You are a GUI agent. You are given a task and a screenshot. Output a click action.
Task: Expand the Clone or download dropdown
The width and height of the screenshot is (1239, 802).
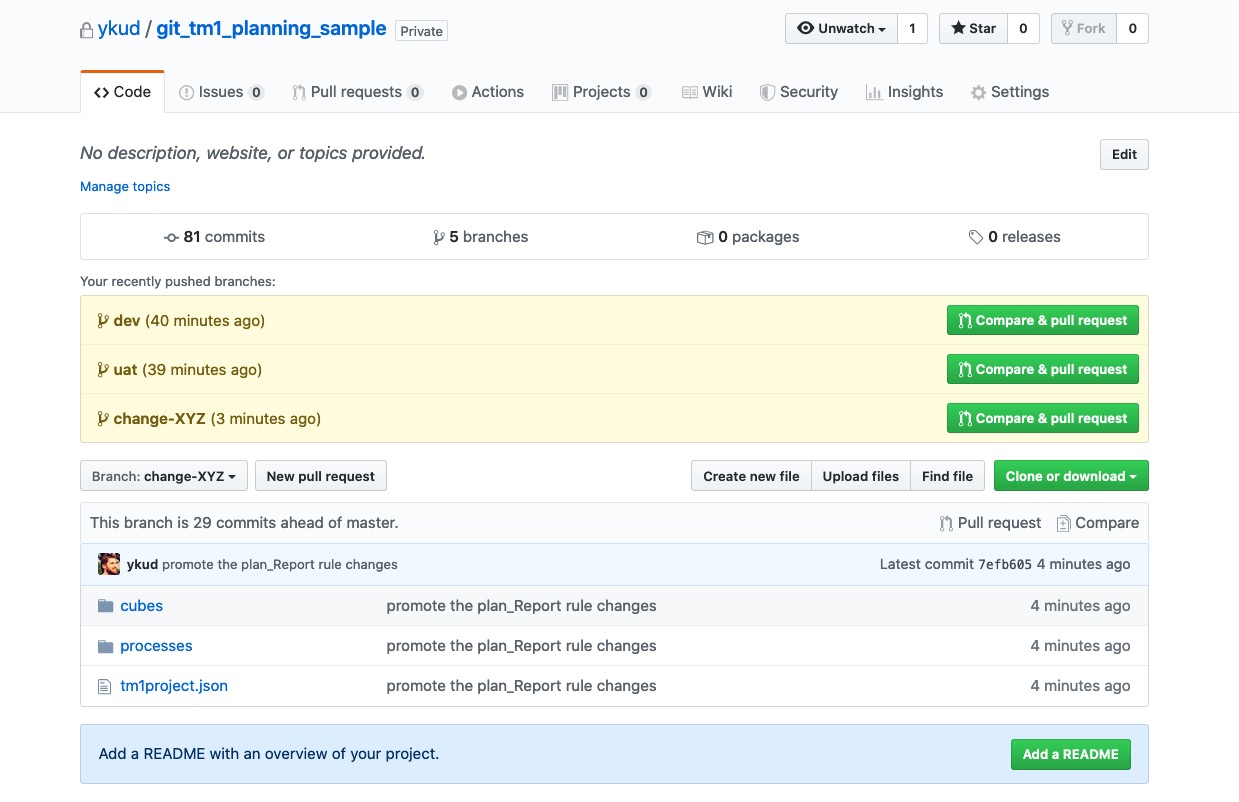point(1071,476)
